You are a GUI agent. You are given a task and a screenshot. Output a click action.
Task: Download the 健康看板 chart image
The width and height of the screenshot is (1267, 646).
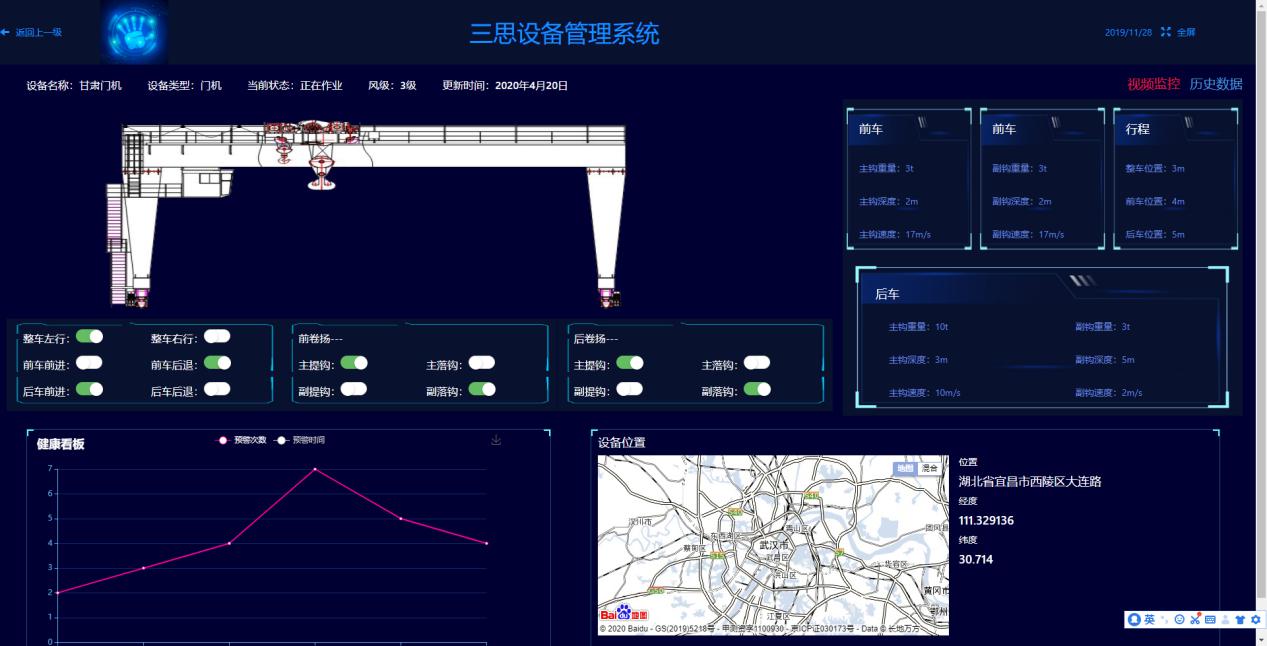pos(496,440)
